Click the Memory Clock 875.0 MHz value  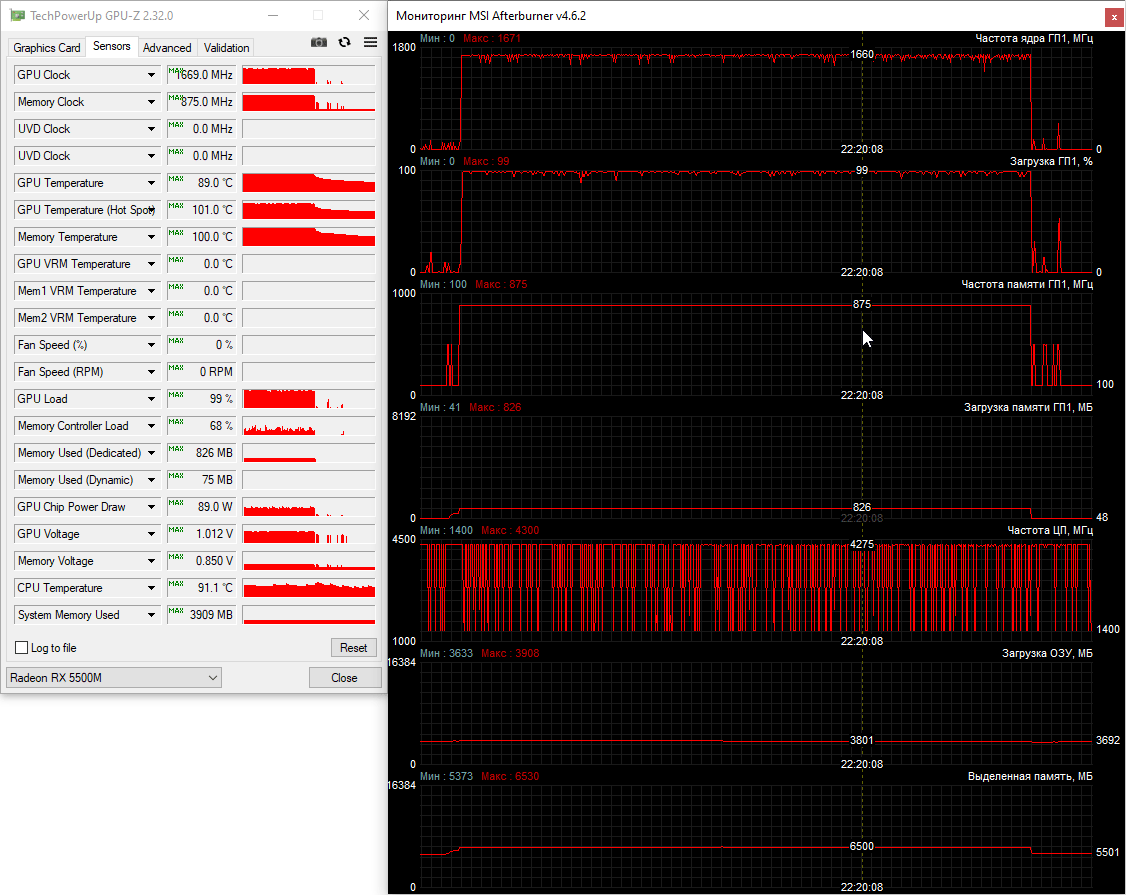(202, 102)
